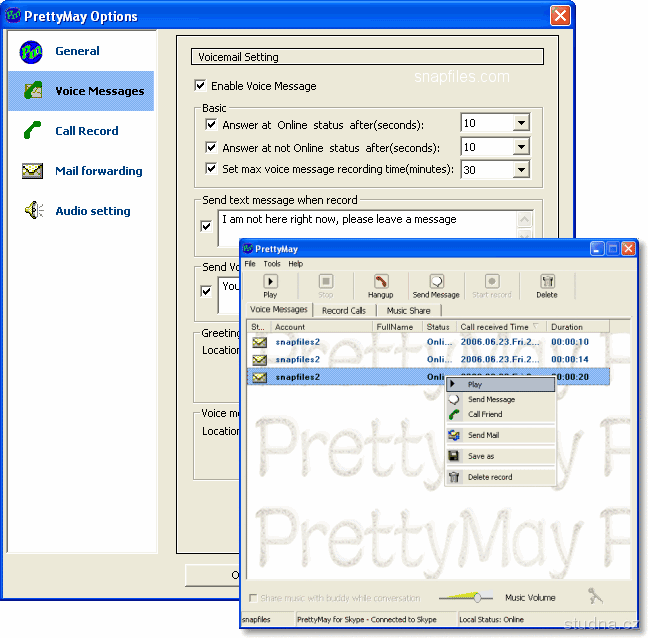Open General settings icon in Options sidebar
Screen dimensions: 648x638
pyautogui.click(x=31, y=52)
